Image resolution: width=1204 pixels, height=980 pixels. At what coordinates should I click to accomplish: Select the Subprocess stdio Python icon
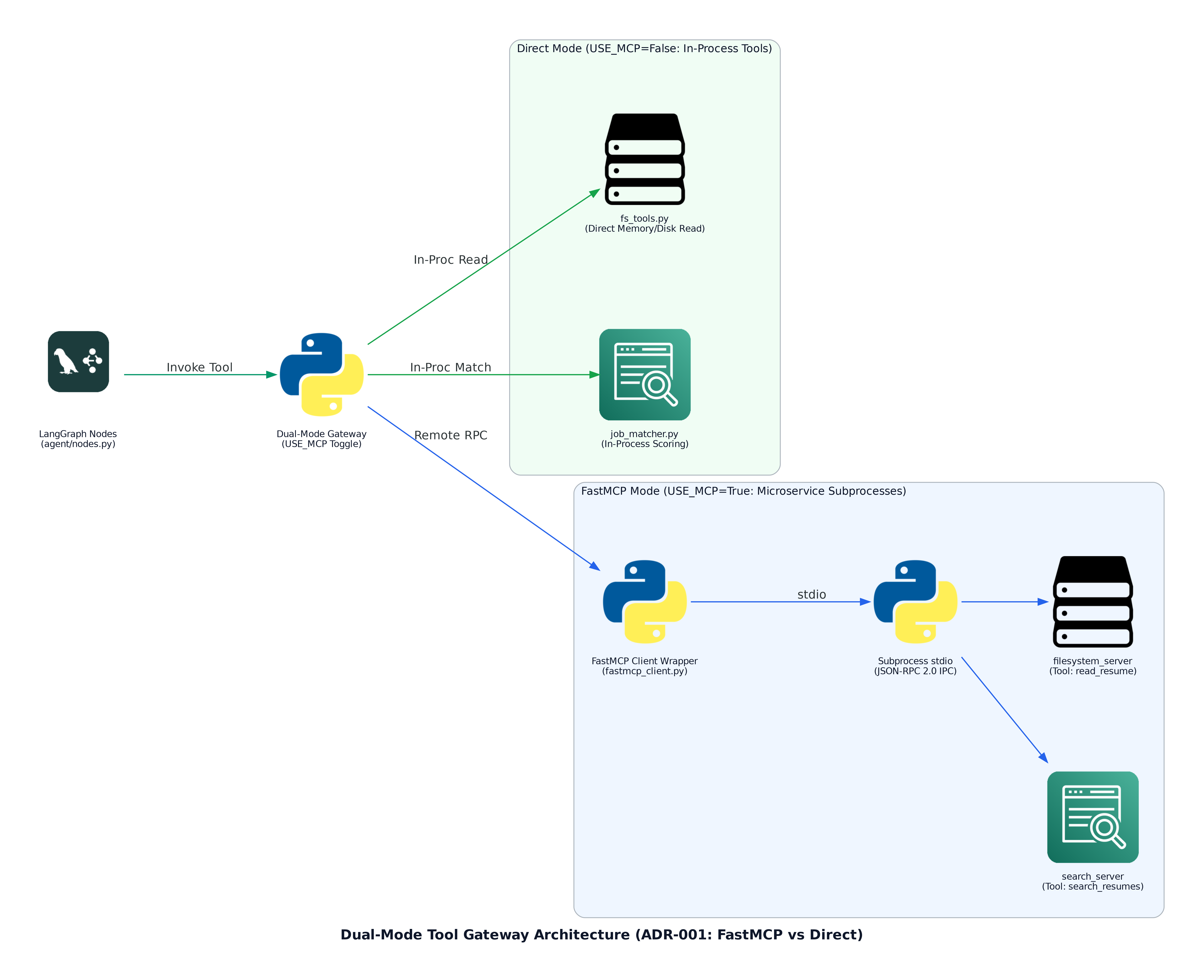pyautogui.click(x=915, y=602)
